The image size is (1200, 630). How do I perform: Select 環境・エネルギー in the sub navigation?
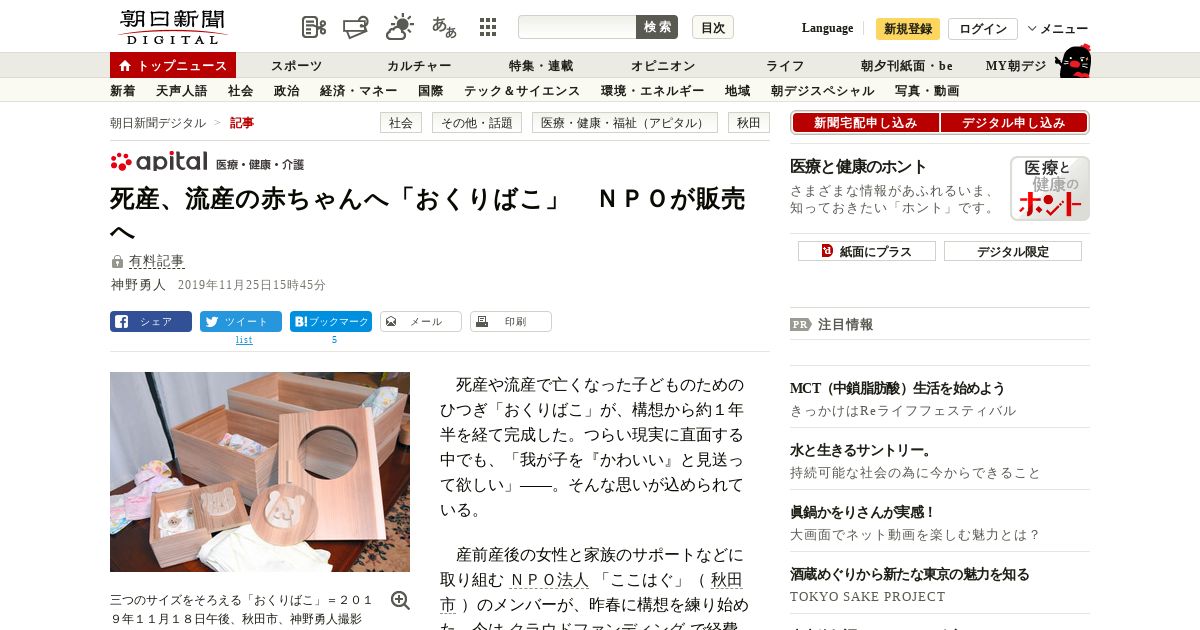coord(653,90)
